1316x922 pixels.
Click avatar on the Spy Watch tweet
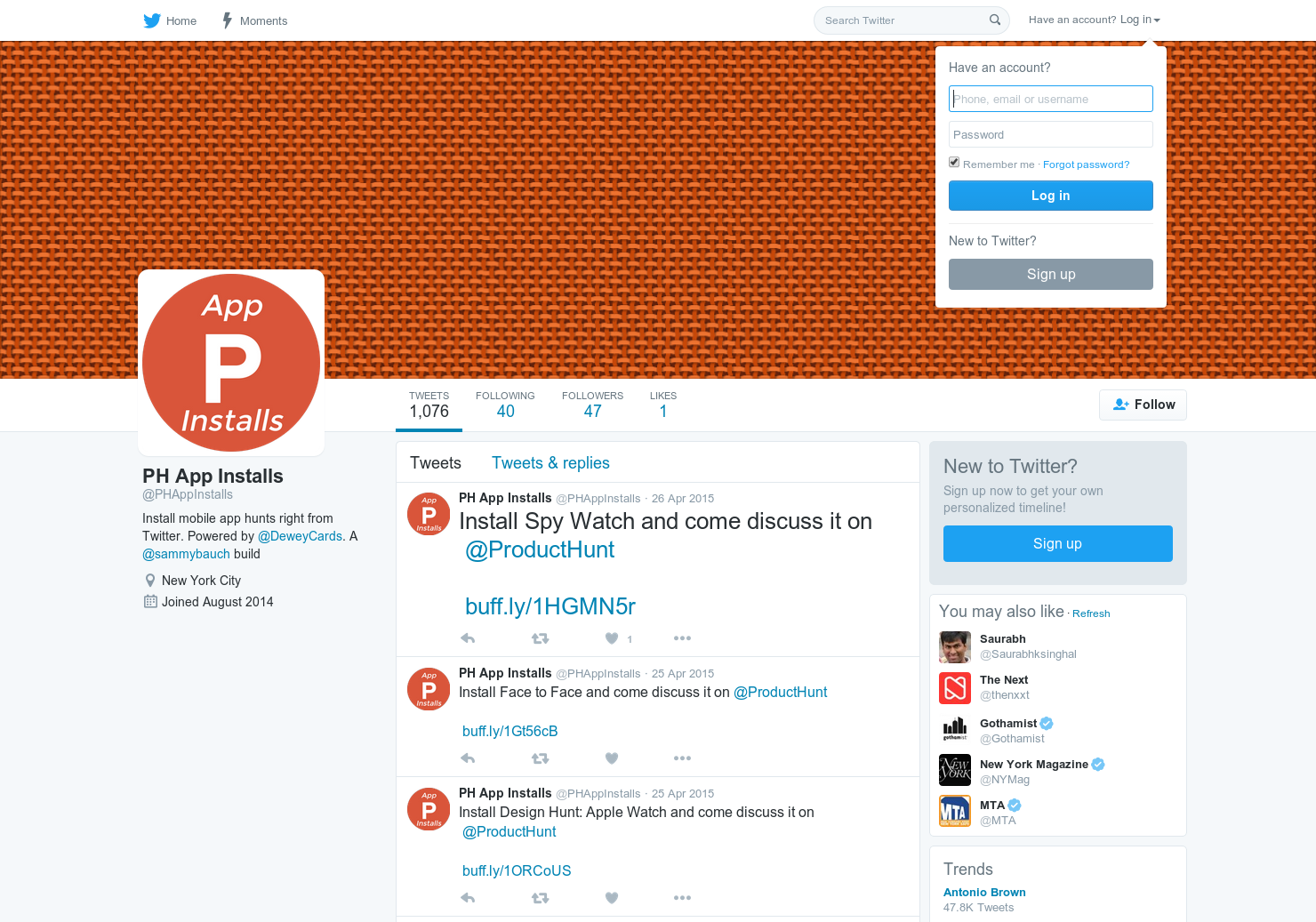[x=429, y=514]
